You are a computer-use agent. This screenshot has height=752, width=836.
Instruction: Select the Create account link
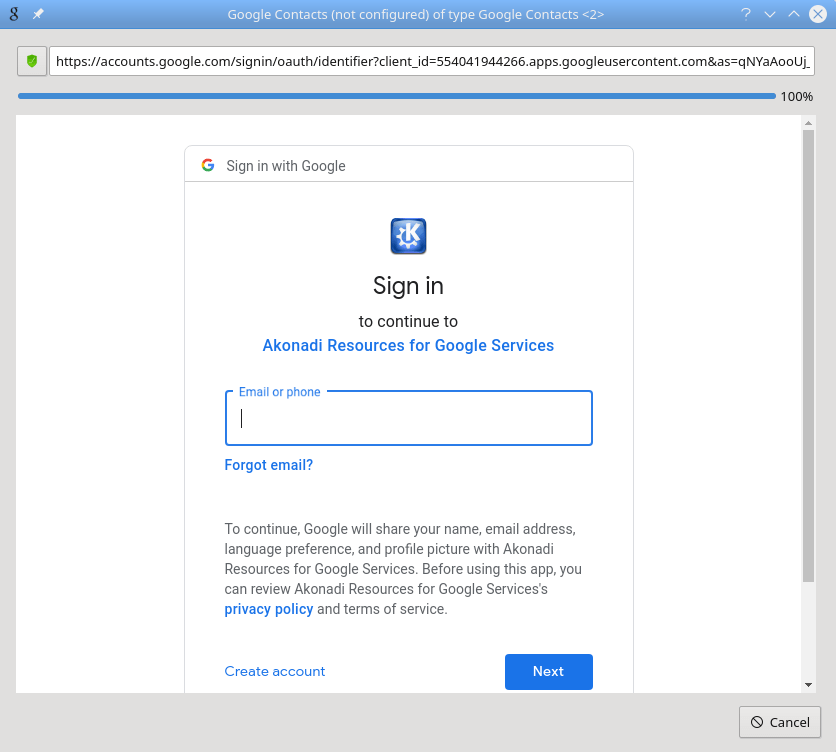274,671
